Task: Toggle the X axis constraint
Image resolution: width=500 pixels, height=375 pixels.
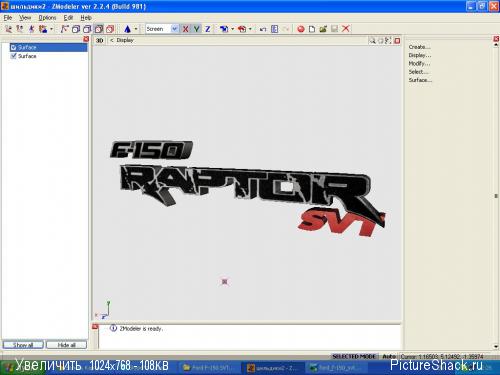Action: tap(185, 29)
